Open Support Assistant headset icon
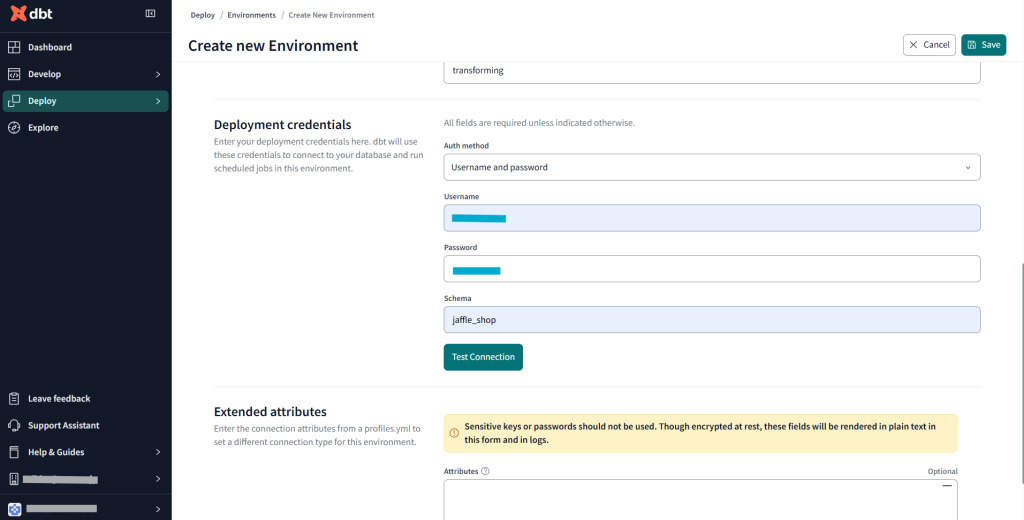Image resolution: width=1024 pixels, height=520 pixels. [x=14, y=425]
